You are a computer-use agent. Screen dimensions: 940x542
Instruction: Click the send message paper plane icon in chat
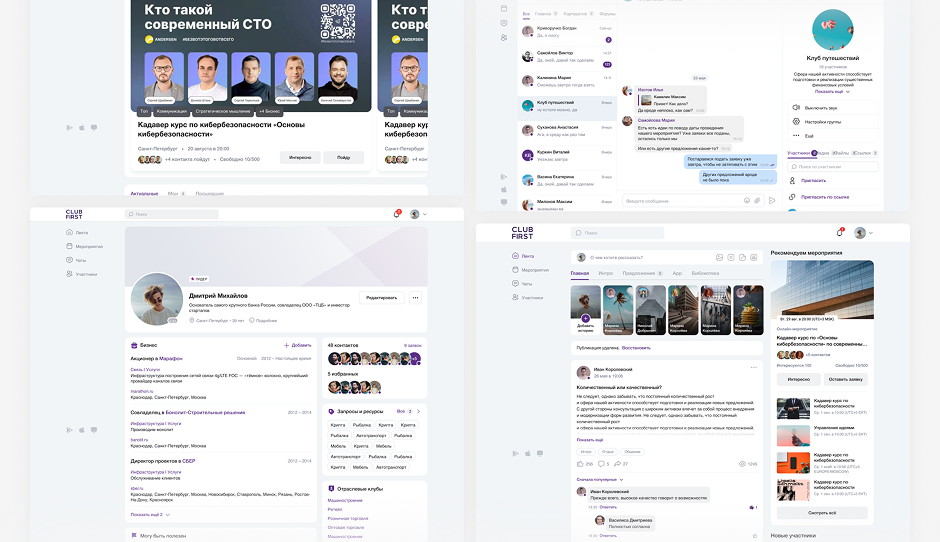tap(771, 201)
